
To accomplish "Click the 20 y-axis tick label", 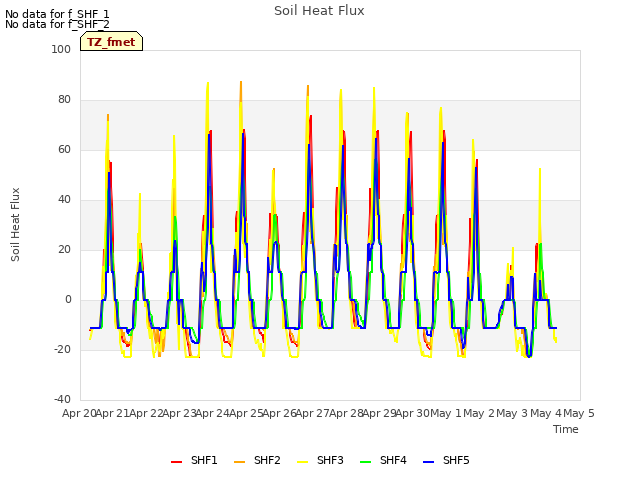I will pos(64,249).
